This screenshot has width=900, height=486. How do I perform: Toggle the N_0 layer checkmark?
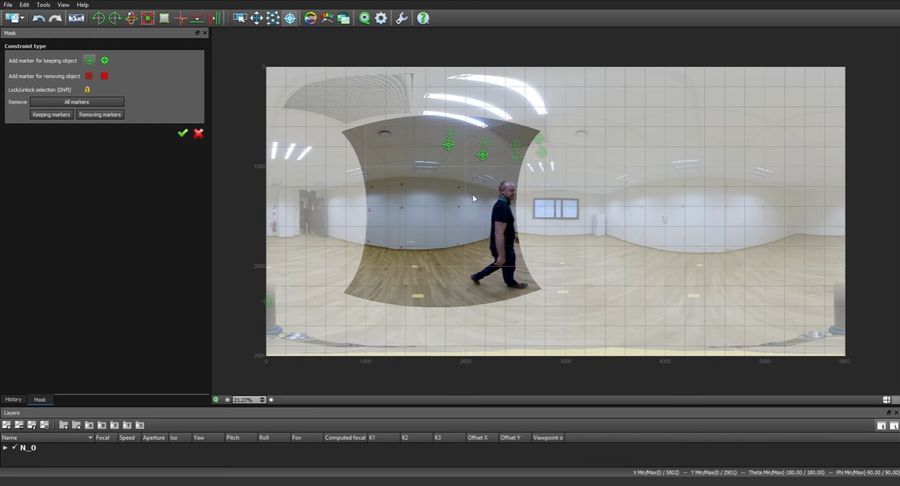pos(14,447)
